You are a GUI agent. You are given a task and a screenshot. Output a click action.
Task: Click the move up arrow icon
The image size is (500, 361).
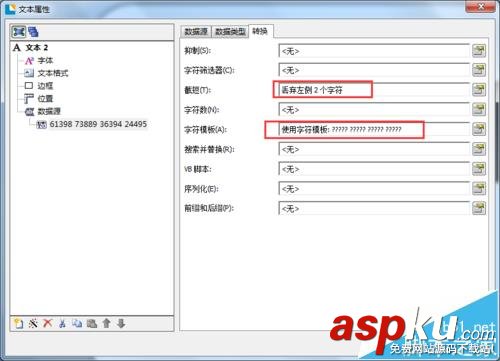coord(106,323)
